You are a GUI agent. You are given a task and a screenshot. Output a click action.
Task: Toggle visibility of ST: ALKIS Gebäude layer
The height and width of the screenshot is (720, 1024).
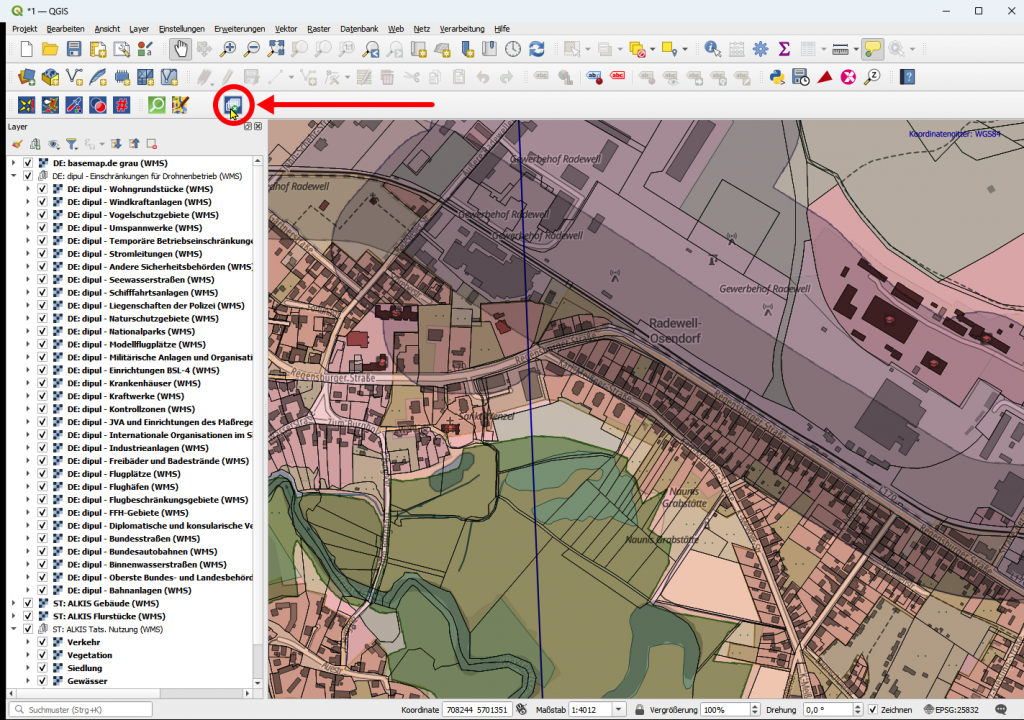pyautogui.click(x=28, y=604)
